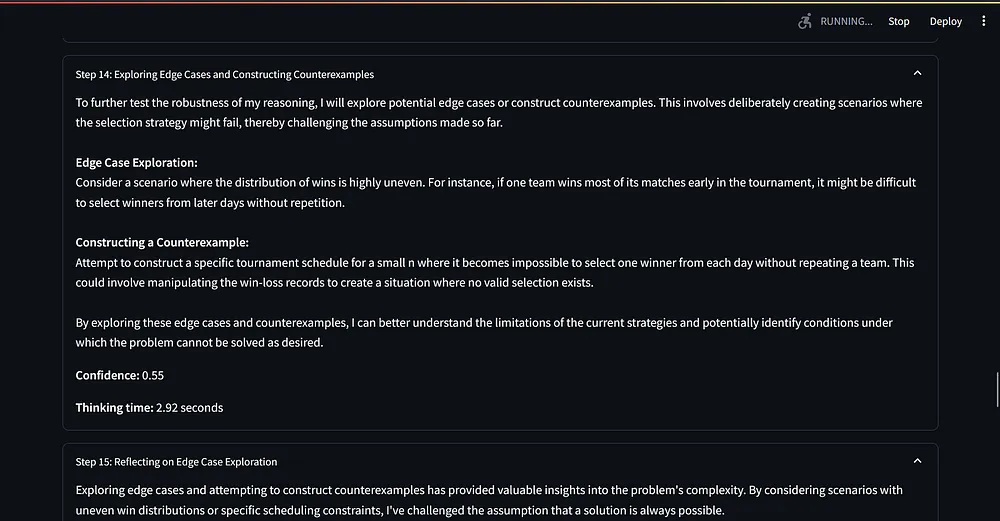Click the Edge Case Exploration heading
Screen dimensions: 1000x521
click(x=136, y=162)
